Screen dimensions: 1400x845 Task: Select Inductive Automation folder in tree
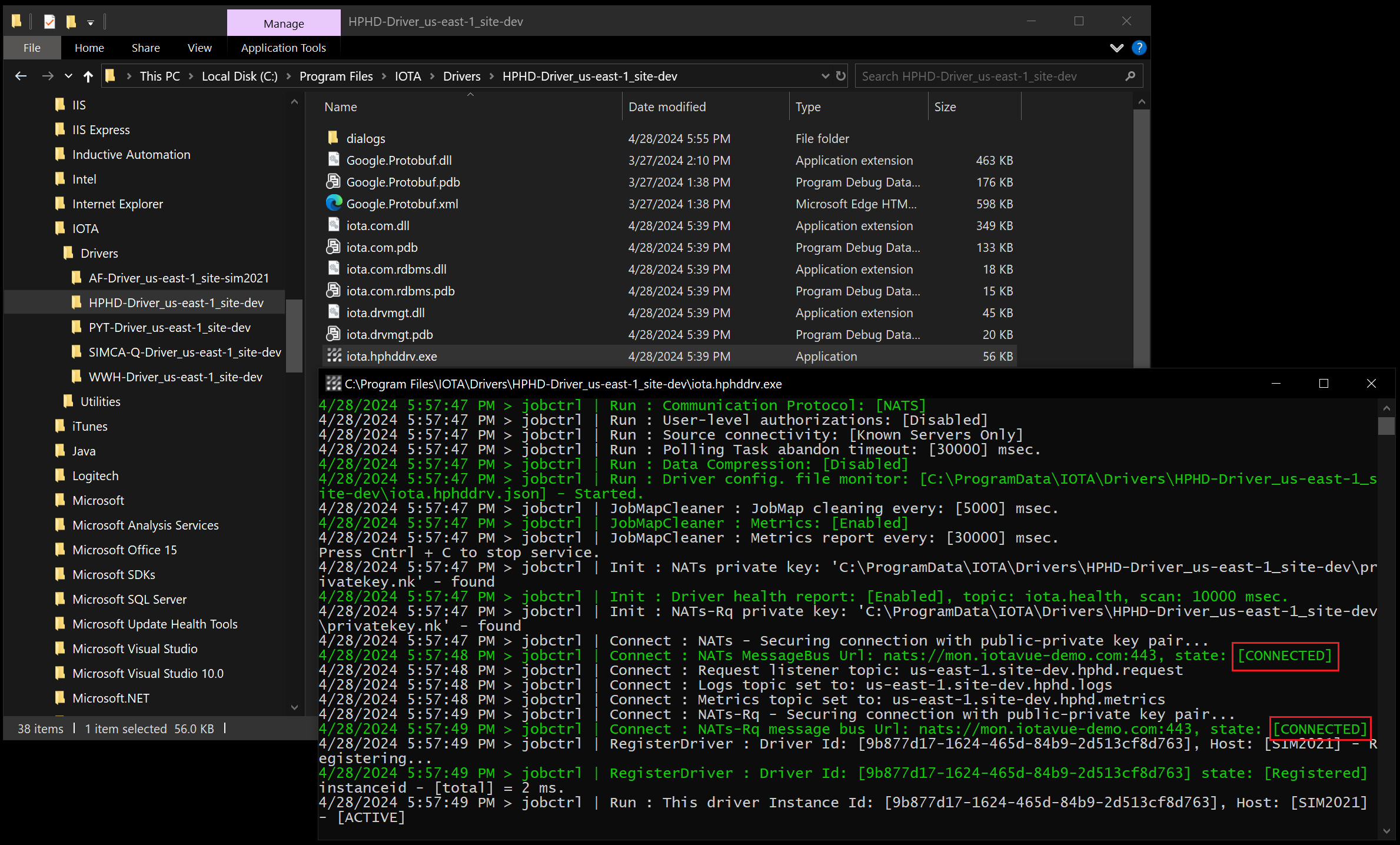click(131, 155)
